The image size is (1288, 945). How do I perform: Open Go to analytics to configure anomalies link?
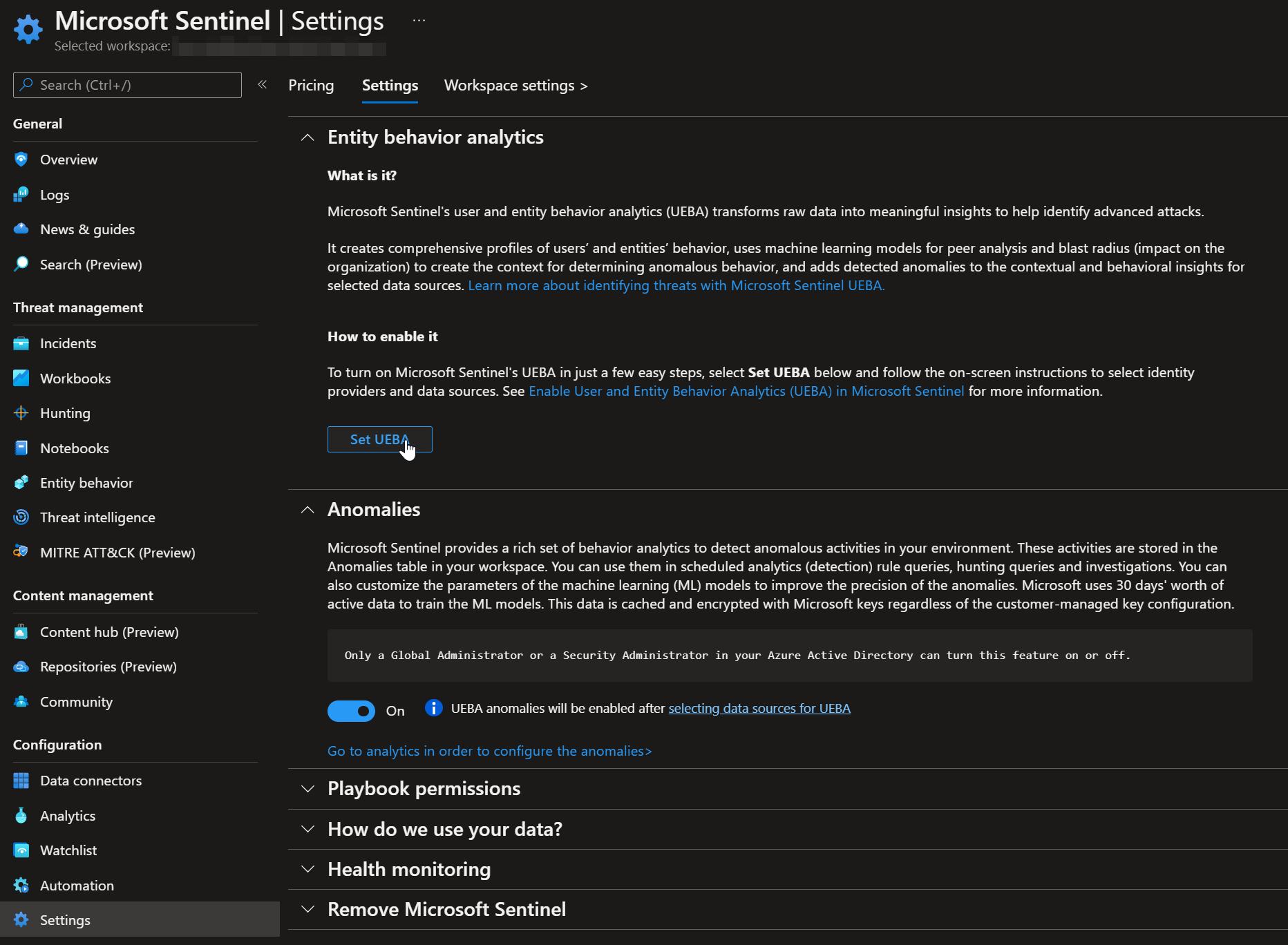[x=489, y=751]
